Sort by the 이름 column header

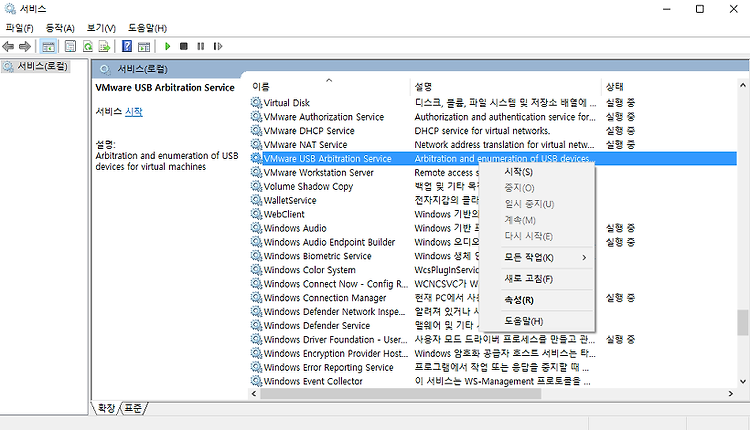tap(329, 87)
